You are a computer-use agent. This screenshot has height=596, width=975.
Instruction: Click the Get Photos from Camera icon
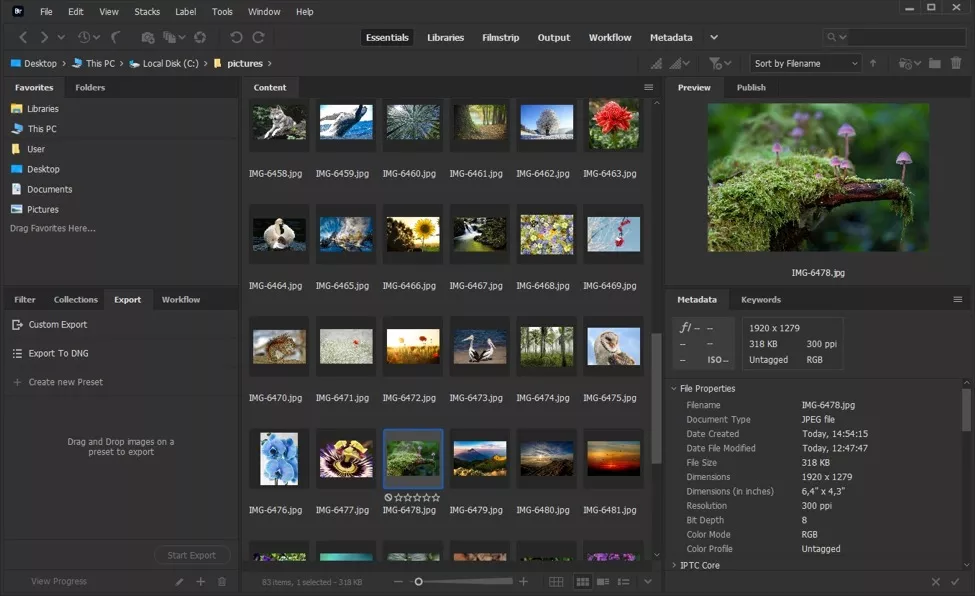pyautogui.click(x=148, y=37)
